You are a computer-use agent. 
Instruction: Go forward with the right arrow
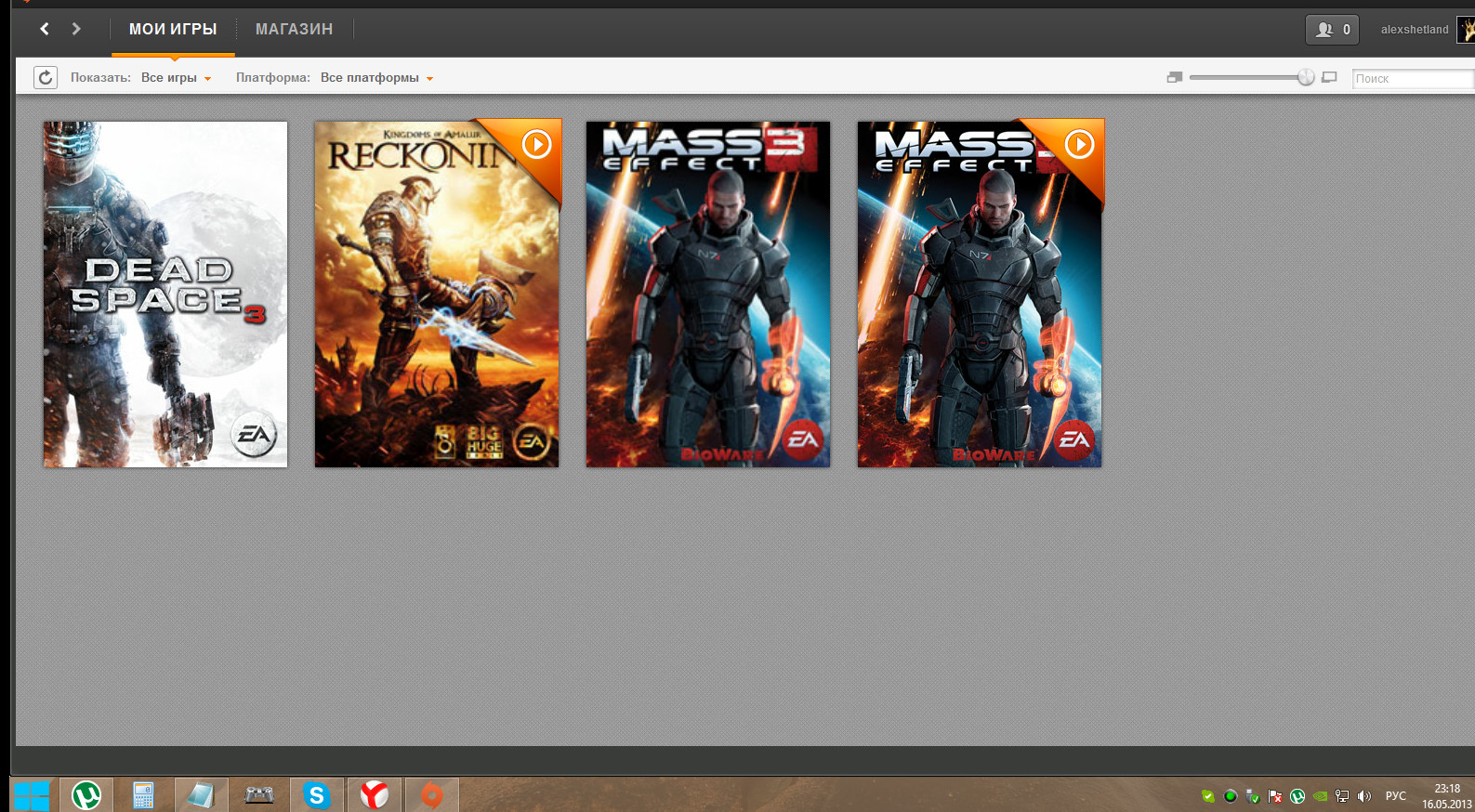pyautogui.click(x=76, y=29)
